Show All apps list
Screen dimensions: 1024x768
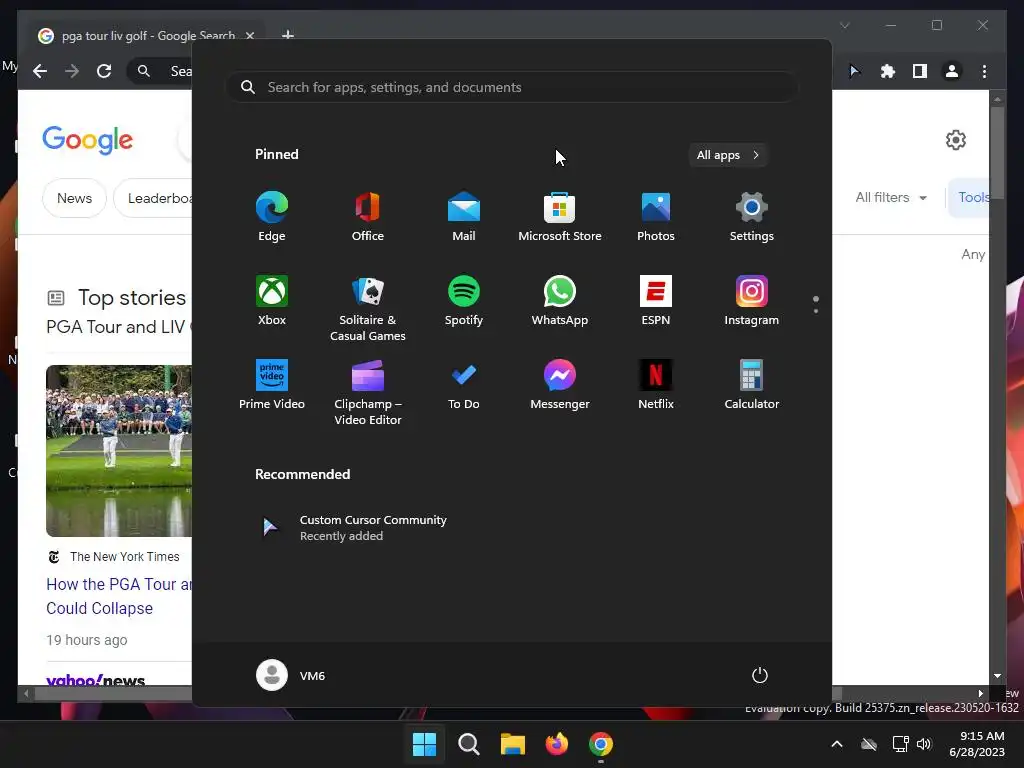click(728, 155)
